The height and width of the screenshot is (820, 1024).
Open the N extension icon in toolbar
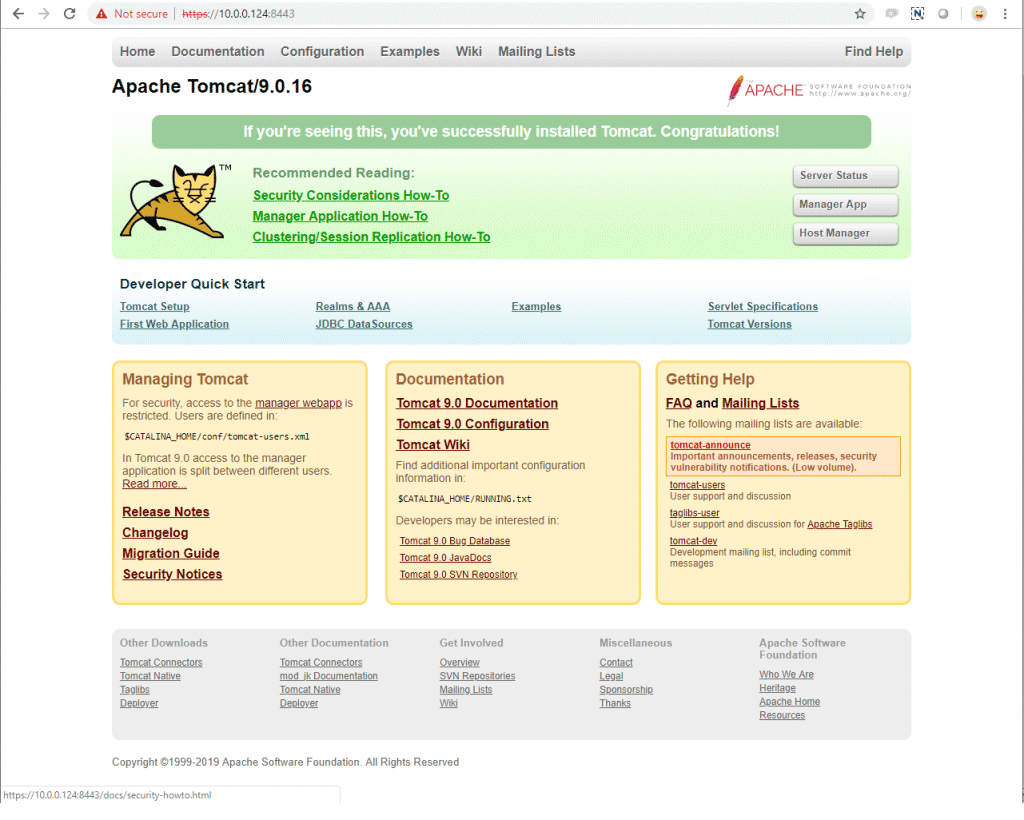(x=918, y=14)
